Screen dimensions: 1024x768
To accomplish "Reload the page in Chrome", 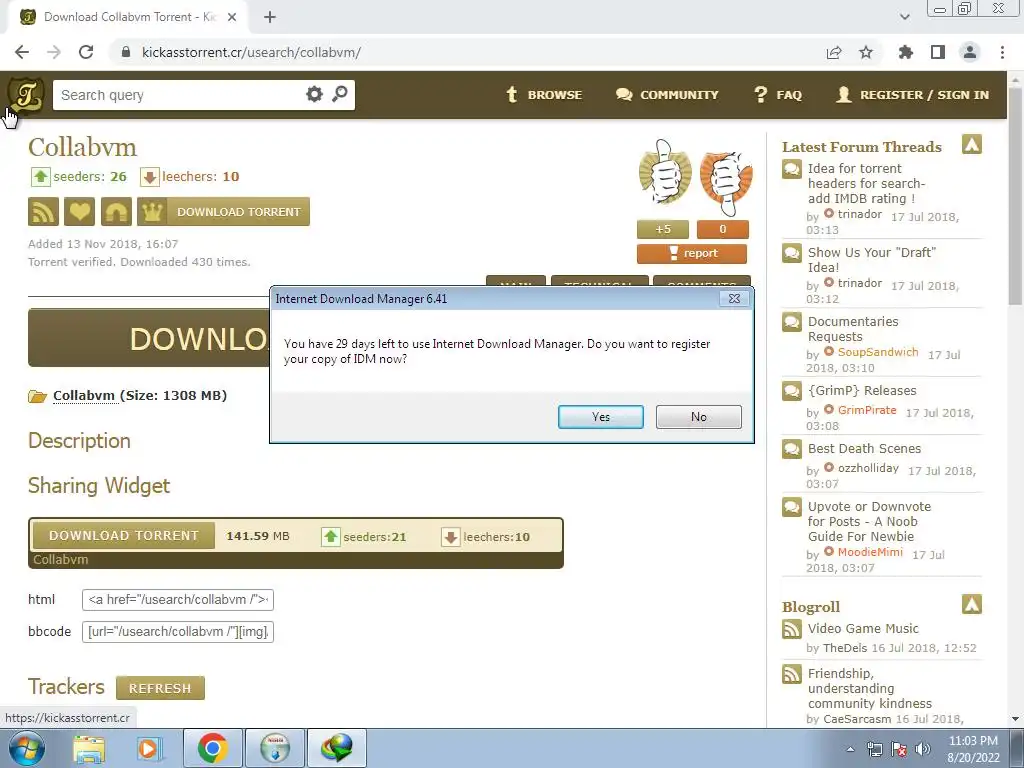I will [x=86, y=52].
